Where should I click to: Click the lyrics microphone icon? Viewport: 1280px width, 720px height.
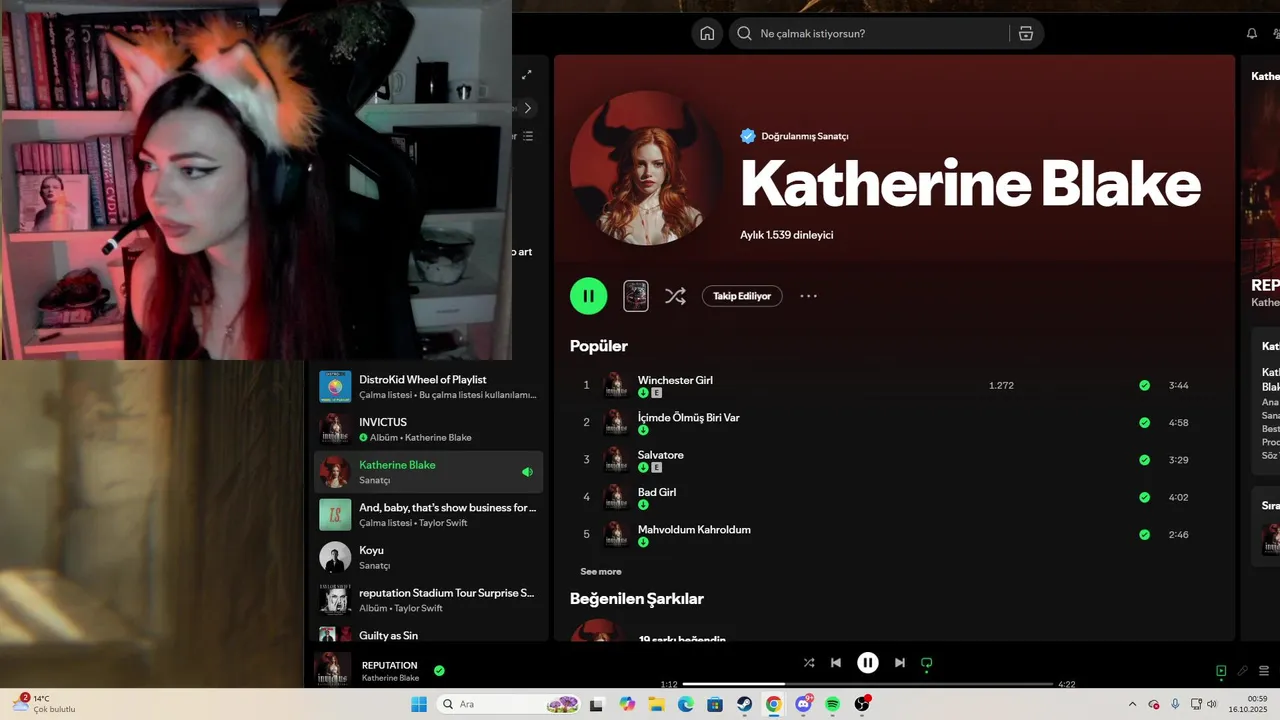click(1243, 671)
